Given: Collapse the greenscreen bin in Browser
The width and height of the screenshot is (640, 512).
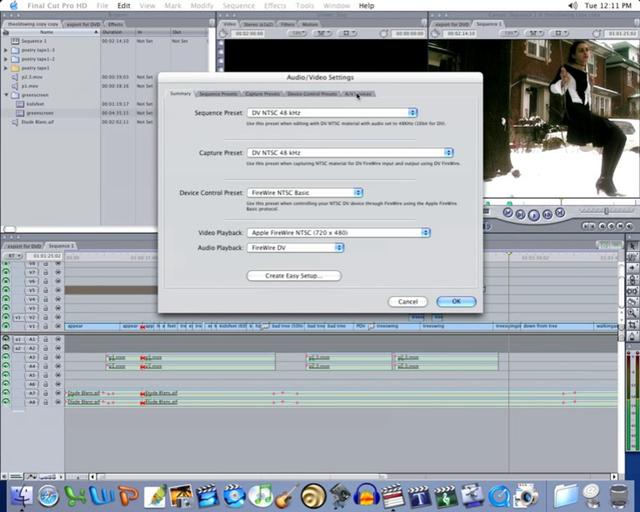Looking at the screenshot, I should 6,95.
